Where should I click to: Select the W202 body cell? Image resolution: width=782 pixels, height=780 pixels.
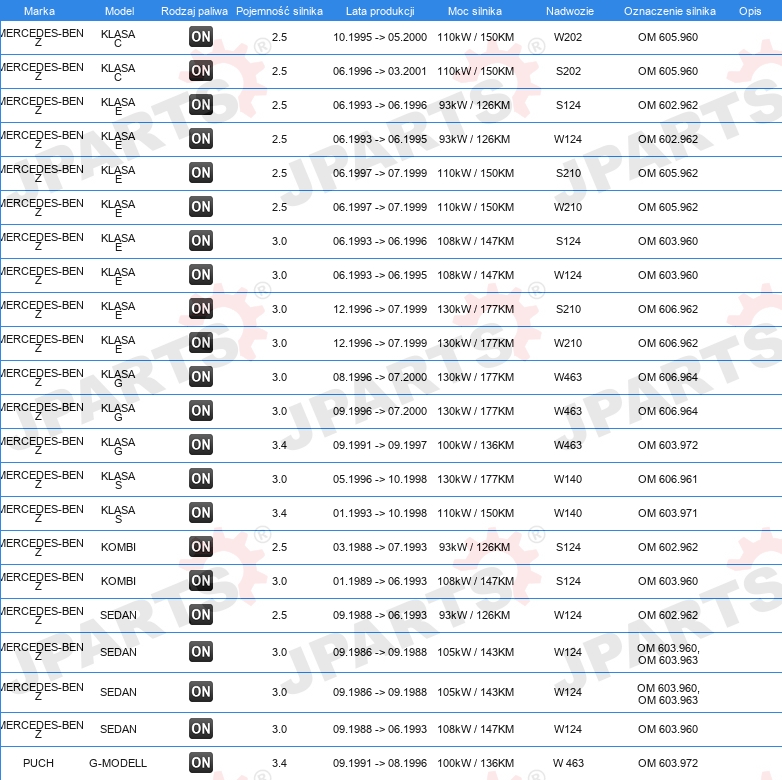(x=568, y=37)
